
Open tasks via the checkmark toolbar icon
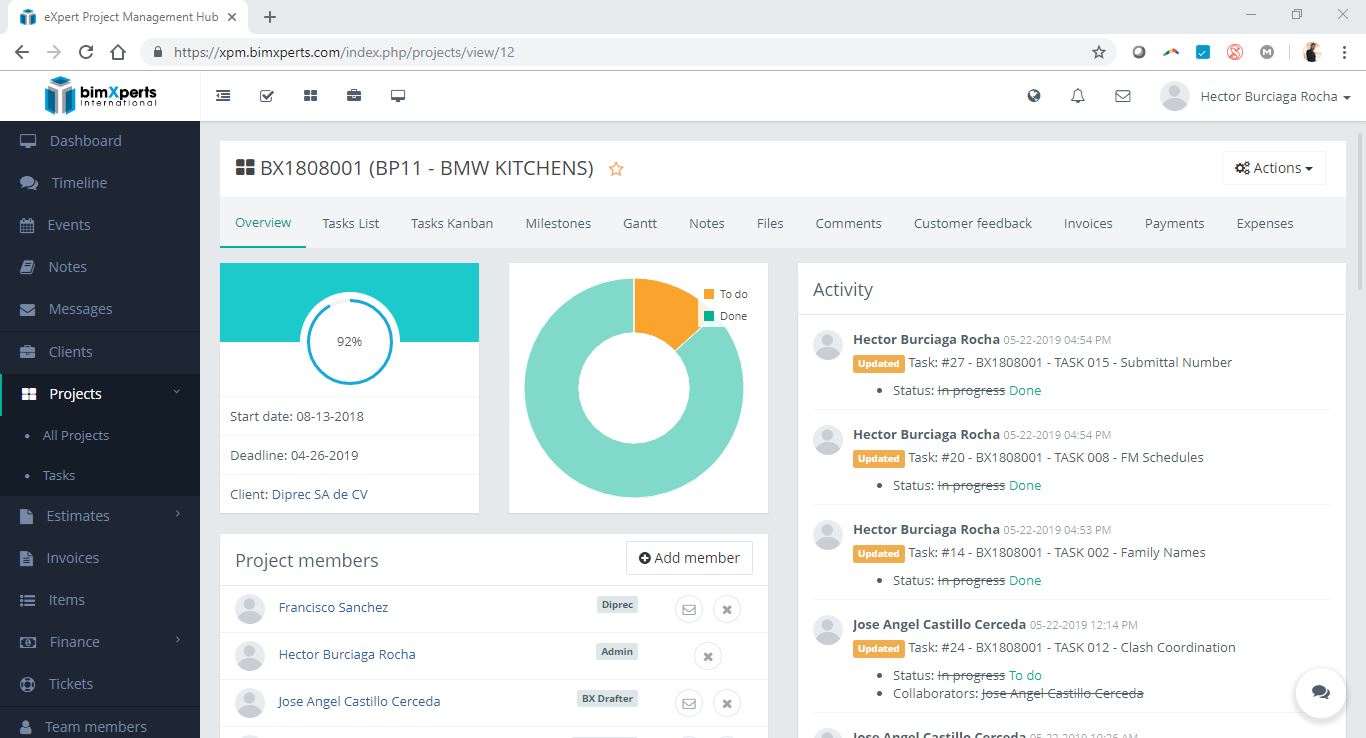(x=266, y=95)
